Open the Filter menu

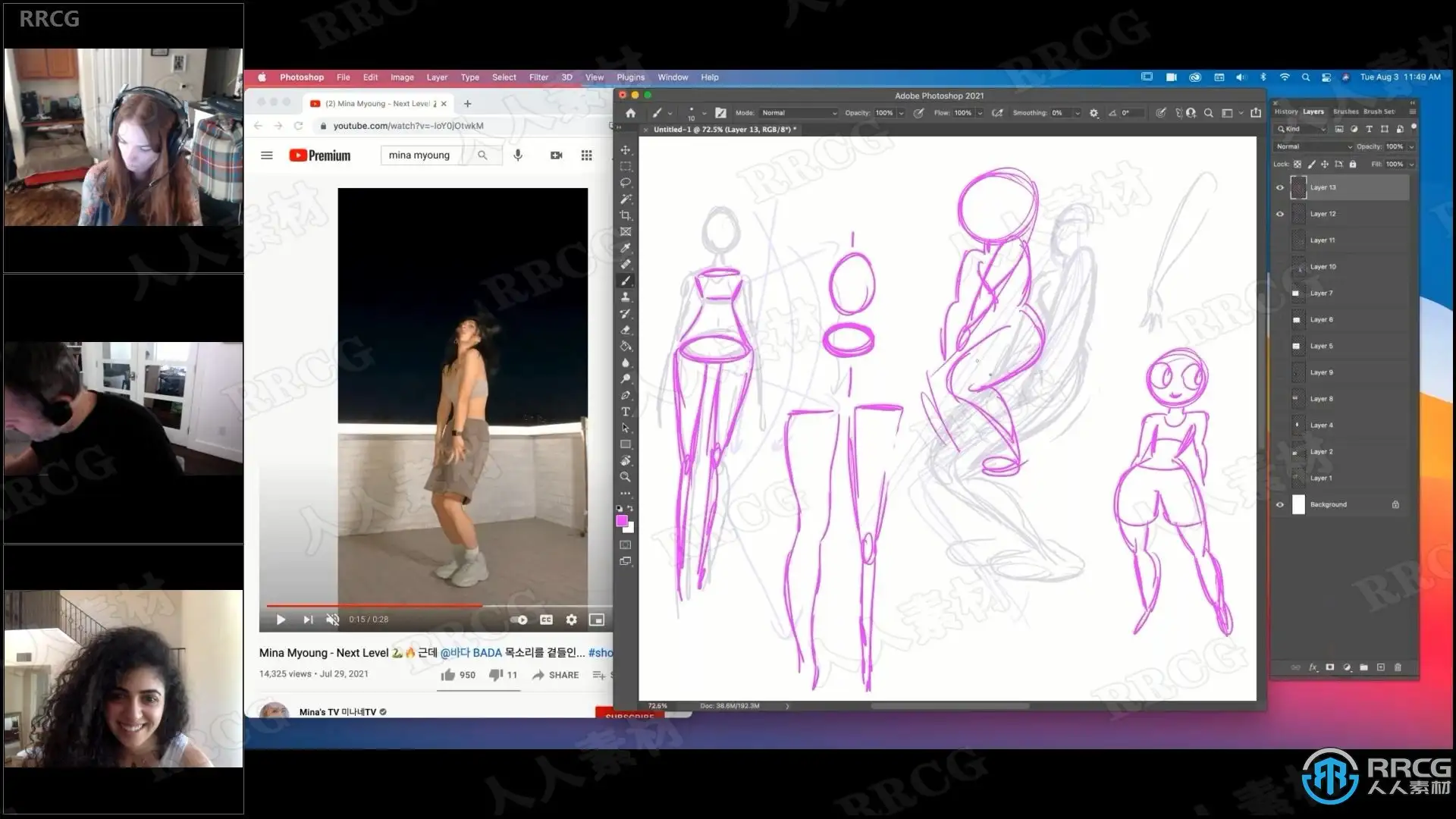[x=538, y=77]
